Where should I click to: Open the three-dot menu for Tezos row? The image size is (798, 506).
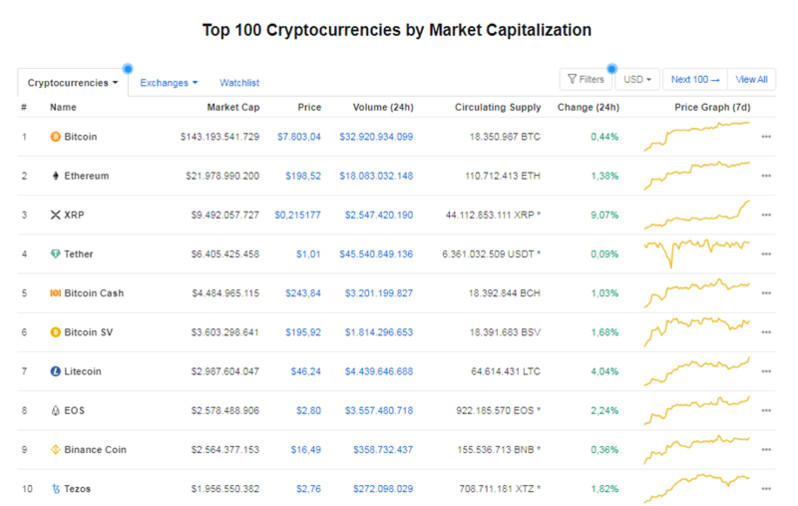(x=766, y=489)
